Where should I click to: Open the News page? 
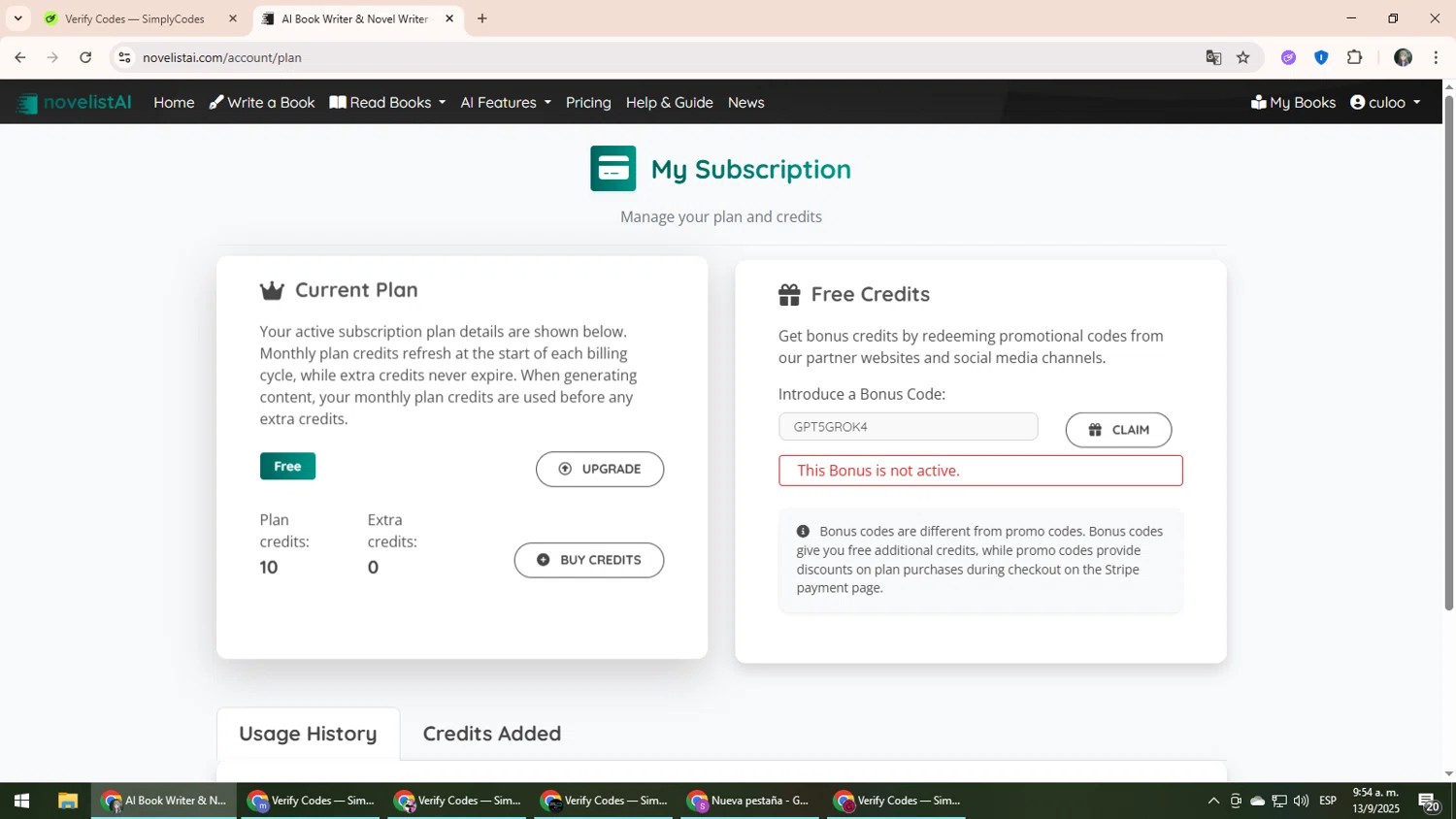click(745, 103)
